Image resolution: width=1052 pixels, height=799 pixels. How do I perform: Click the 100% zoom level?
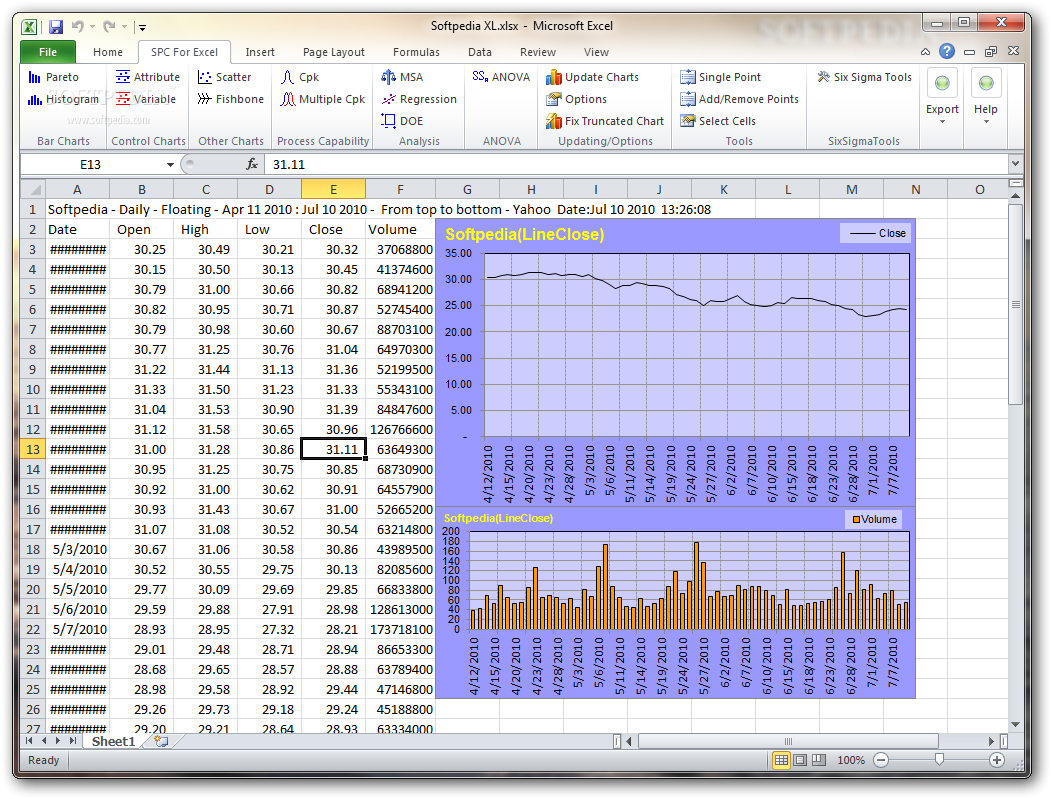pos(851,760)
